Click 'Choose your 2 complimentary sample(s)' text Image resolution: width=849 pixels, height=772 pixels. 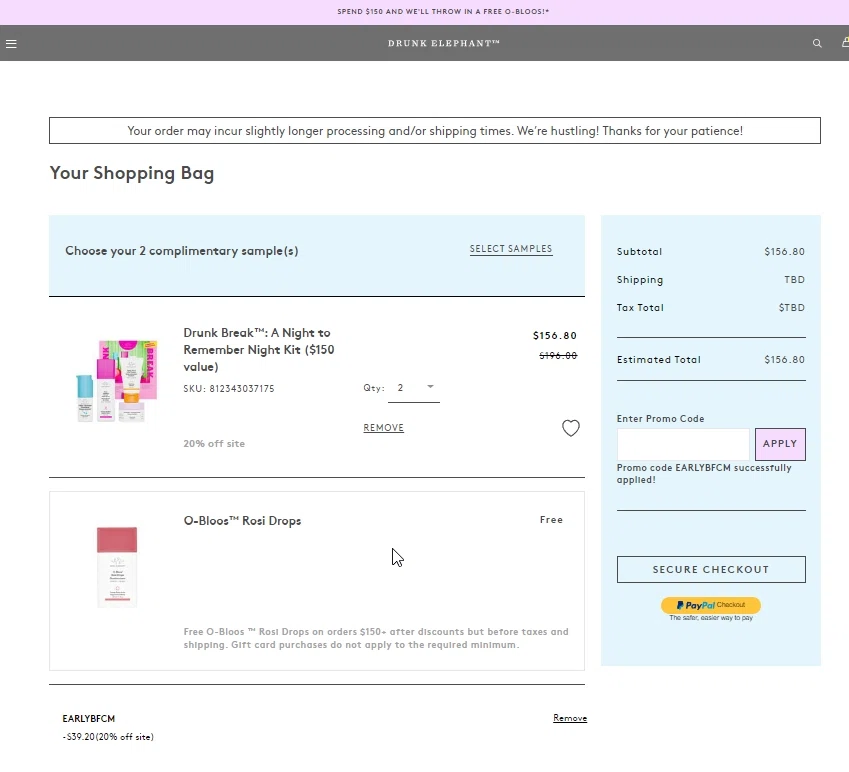(181, 251)
